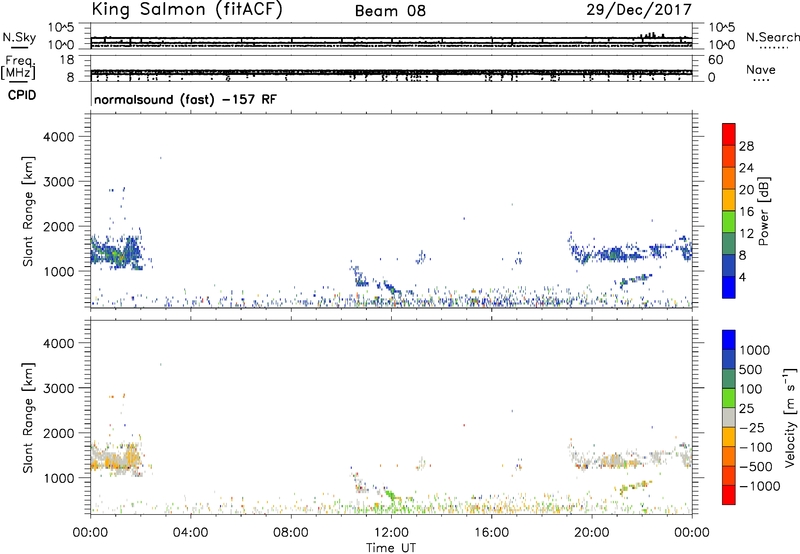The image size is (800, 554).
Task: Click power panel 'Slant Range [km]' axis label
Action: click(x=28, y=211)
